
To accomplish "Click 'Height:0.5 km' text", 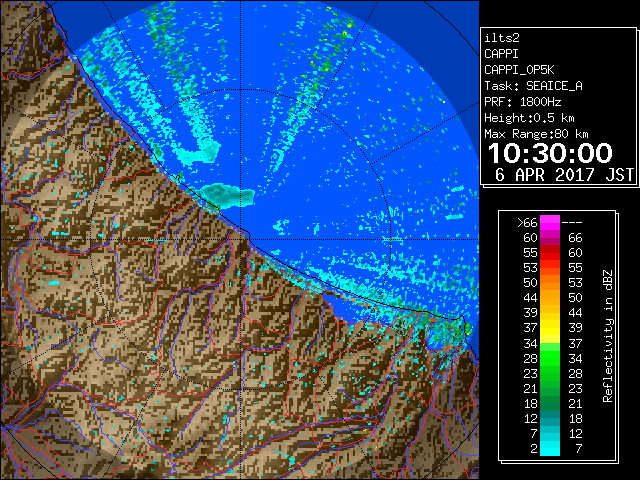I will coord(529,118).
